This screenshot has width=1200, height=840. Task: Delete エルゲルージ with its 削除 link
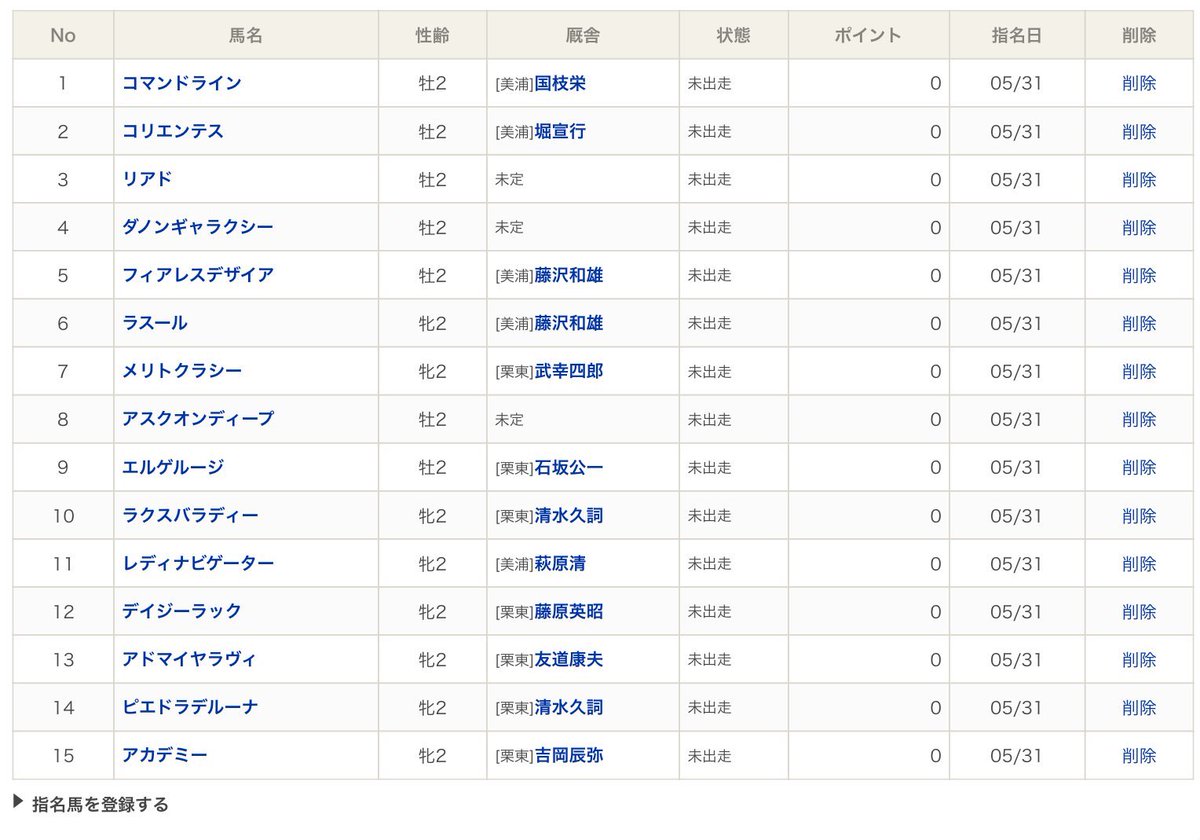[1139, 467]
